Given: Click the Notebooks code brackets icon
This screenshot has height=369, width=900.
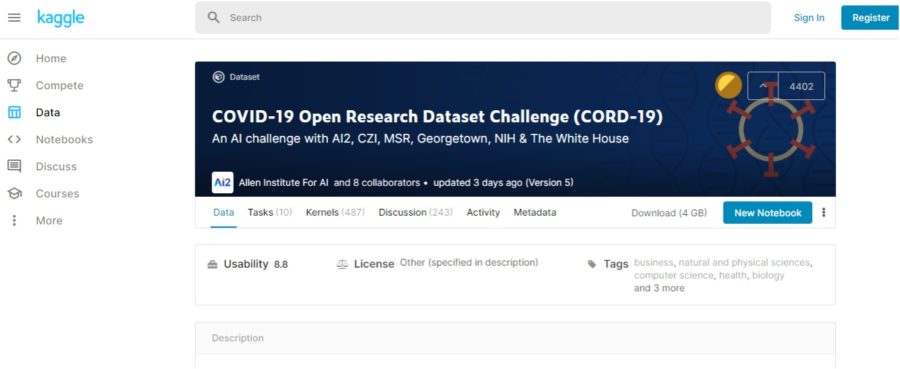Looking at the screenshot, I should (14, 139).
